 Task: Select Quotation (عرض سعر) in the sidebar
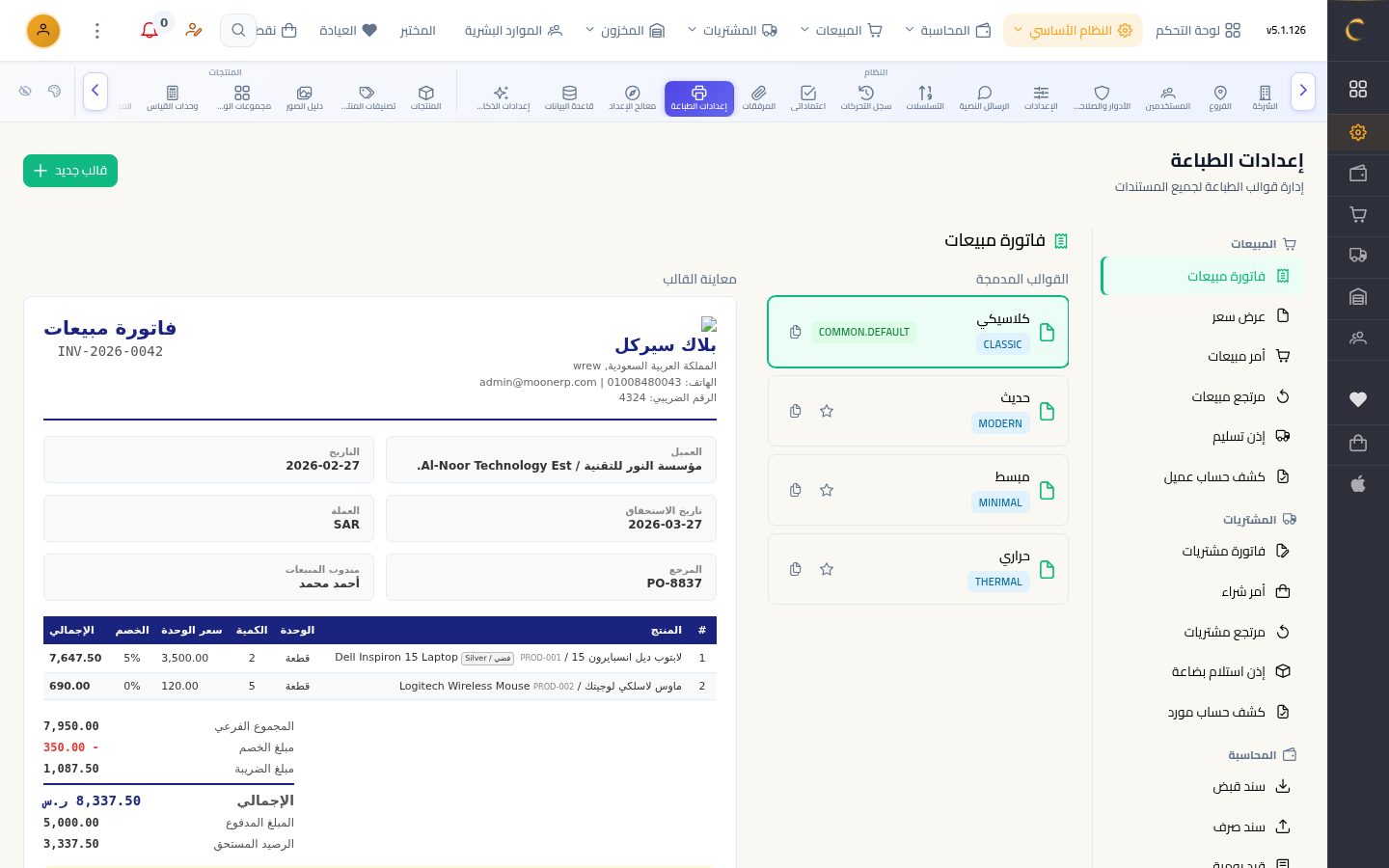coord(1202,316)
